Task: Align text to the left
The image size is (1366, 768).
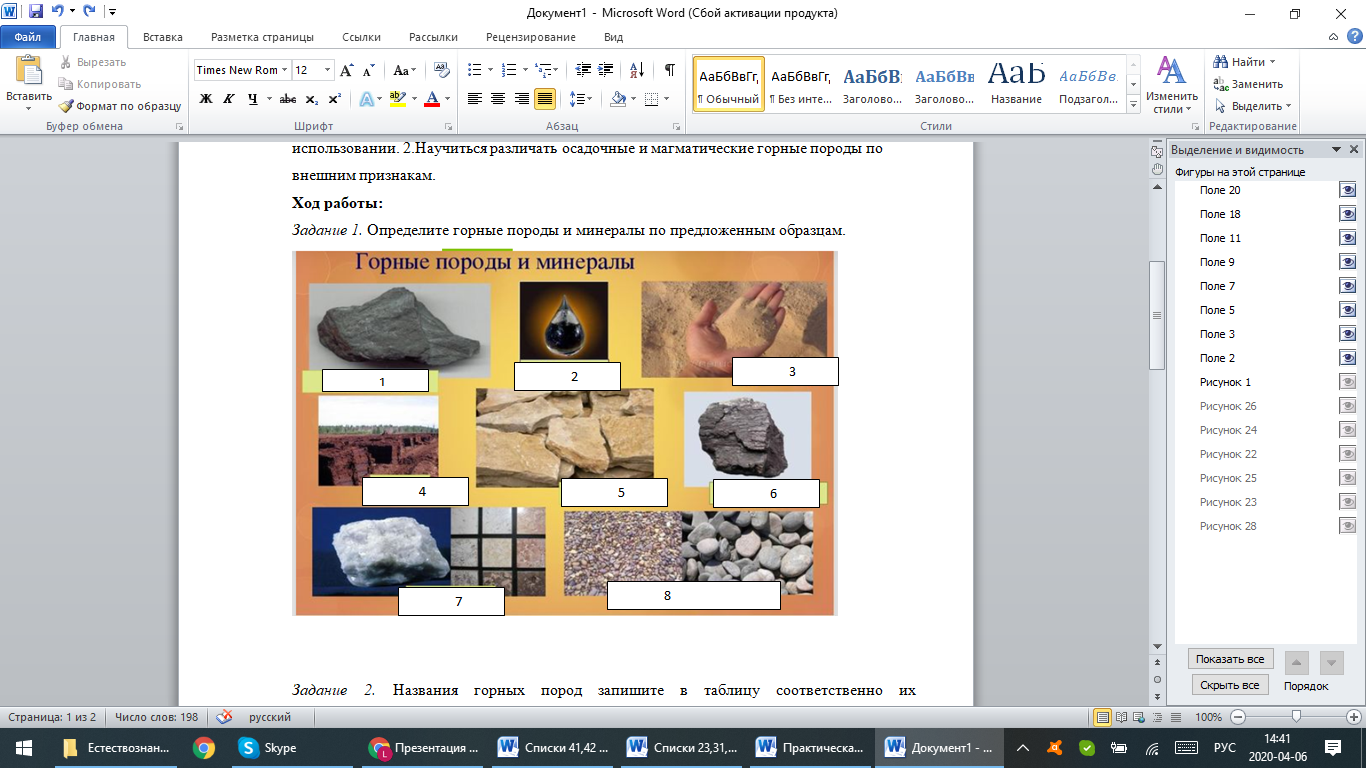Action: tap(474, 98)
